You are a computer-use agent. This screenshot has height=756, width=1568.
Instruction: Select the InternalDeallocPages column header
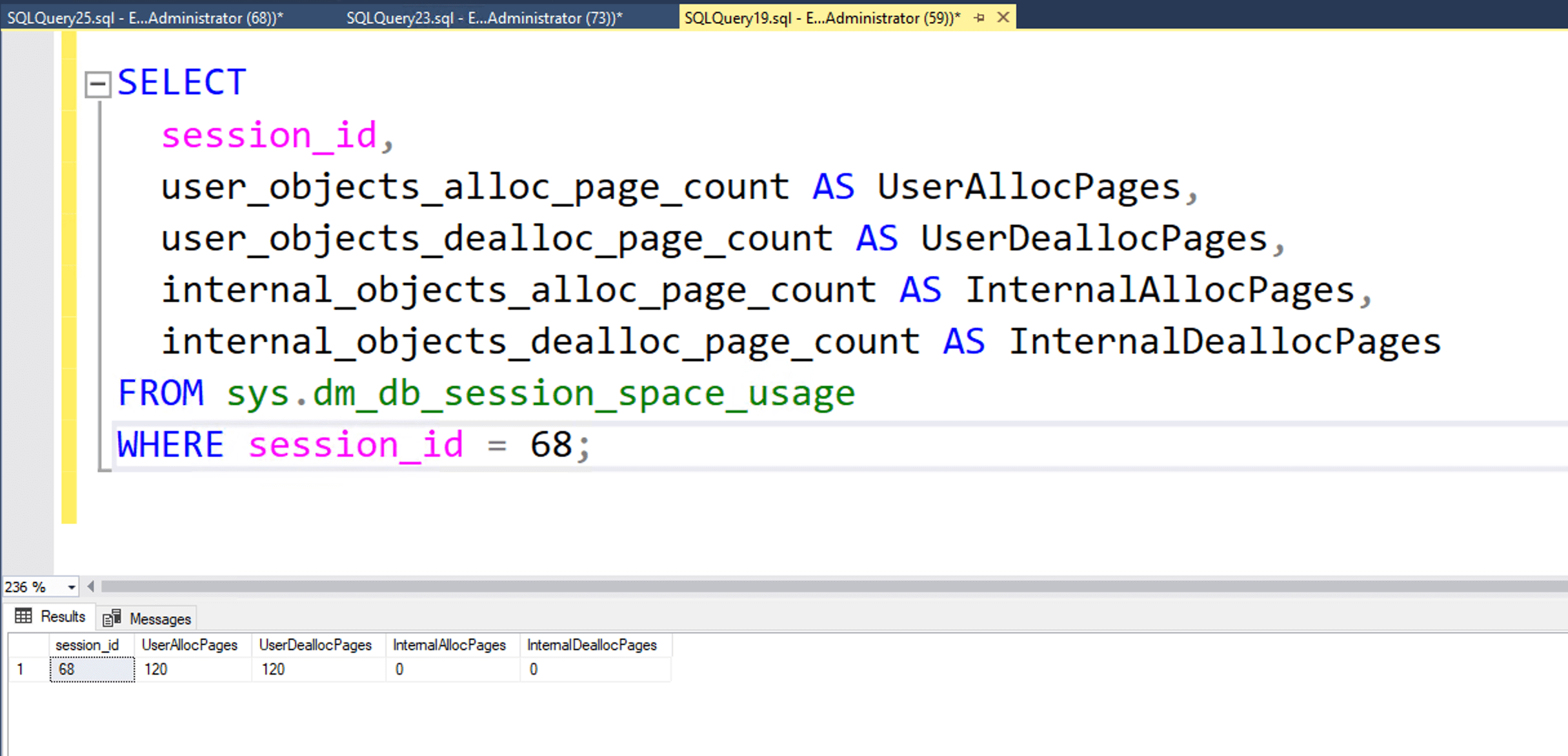(592, 645)
